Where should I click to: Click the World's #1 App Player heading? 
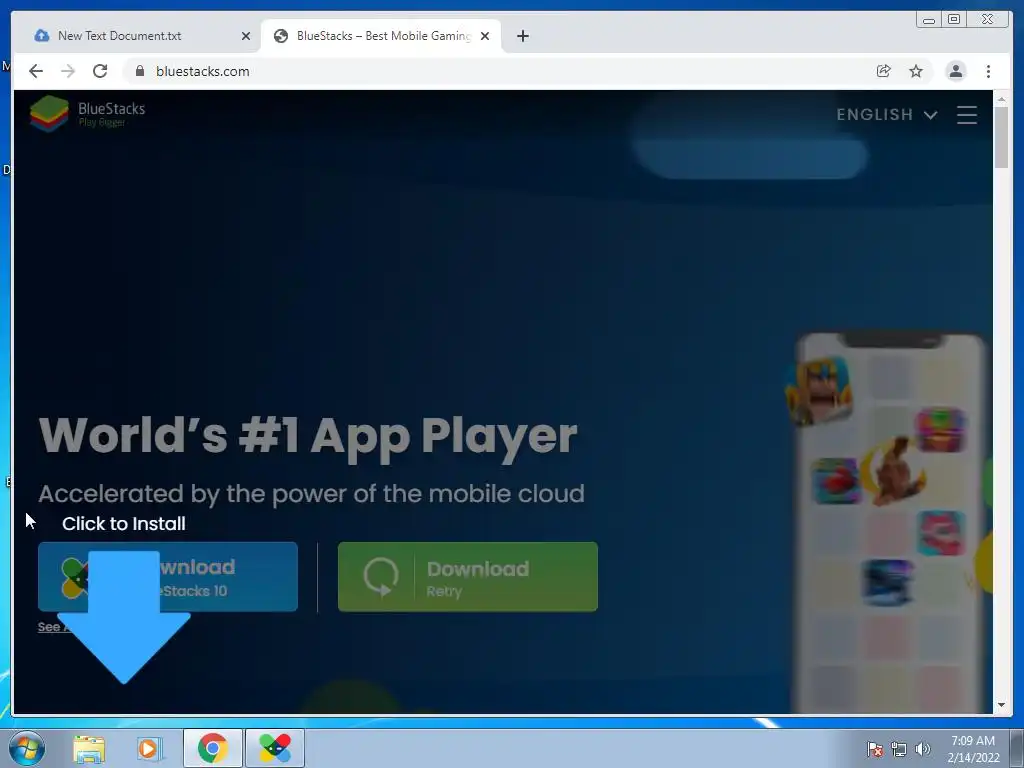[x=308, y=436]
